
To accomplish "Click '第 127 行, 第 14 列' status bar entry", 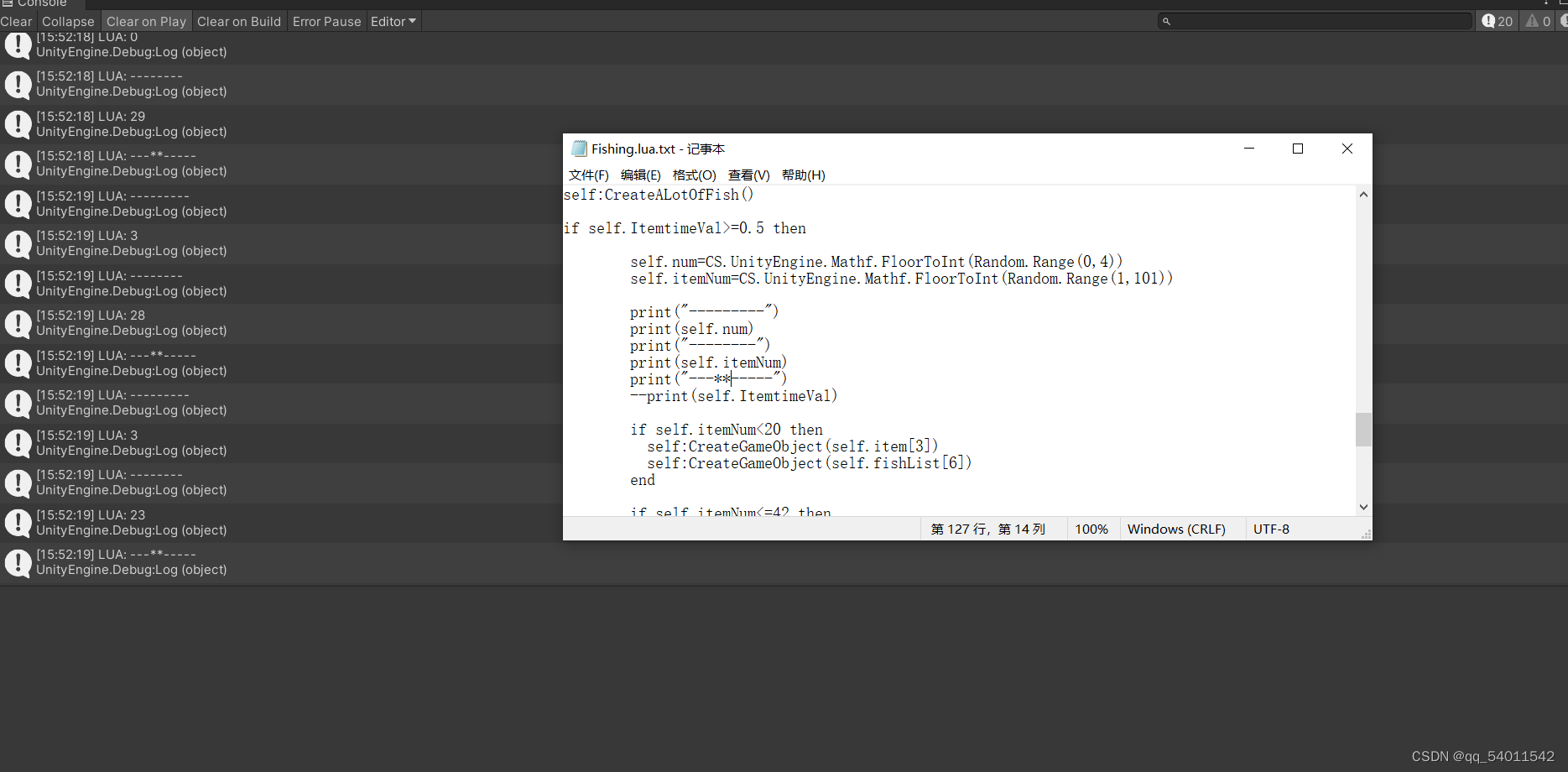I will click(988, 529).
